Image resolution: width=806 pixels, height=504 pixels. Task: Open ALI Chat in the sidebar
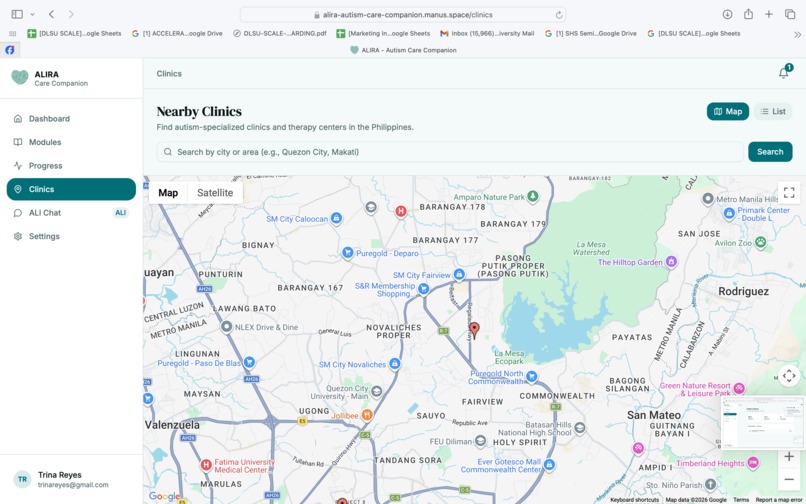(71, 213)
